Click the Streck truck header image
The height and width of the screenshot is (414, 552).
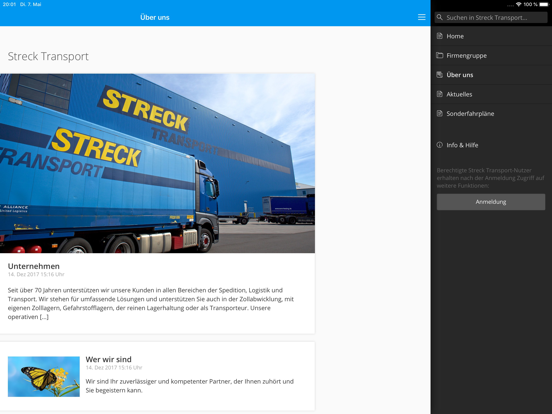click(157, 163)
